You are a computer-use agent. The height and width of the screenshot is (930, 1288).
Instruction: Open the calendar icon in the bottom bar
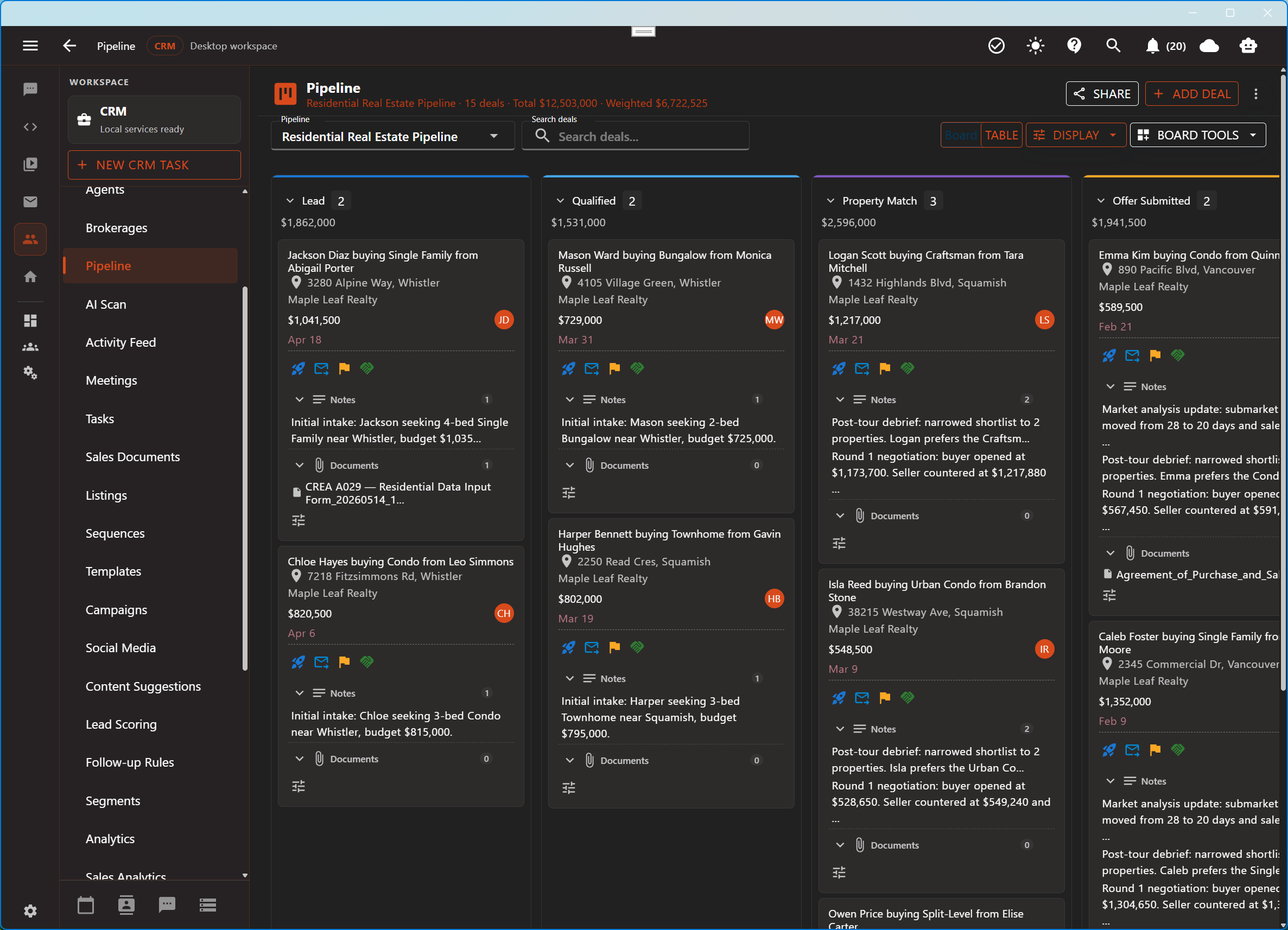(86, 905)
